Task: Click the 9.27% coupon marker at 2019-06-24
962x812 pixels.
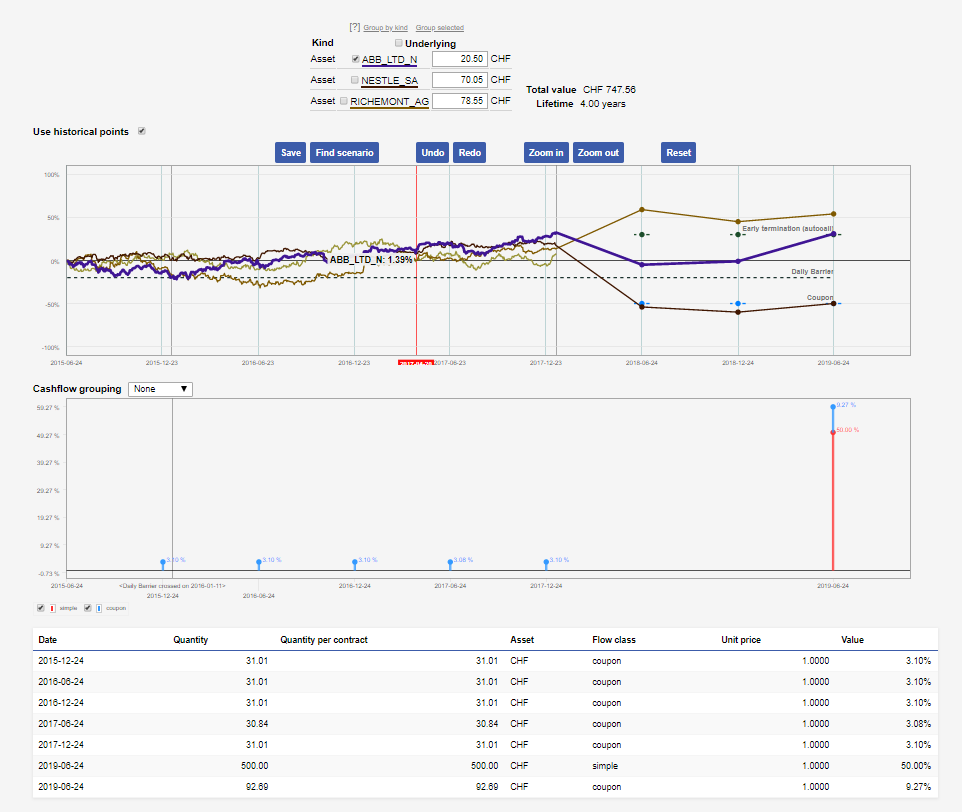Action: pyautogui.click(x=833, y=406)
